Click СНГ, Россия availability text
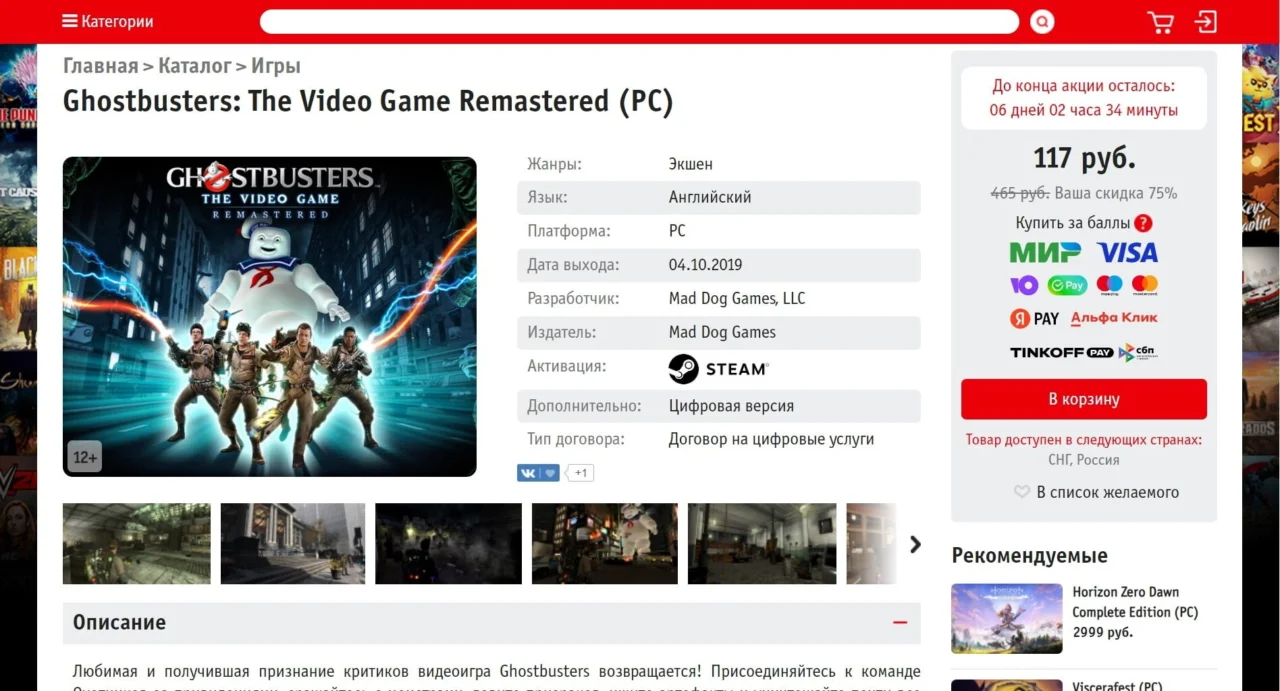The image size is (1280, 691). [1084, 460]
